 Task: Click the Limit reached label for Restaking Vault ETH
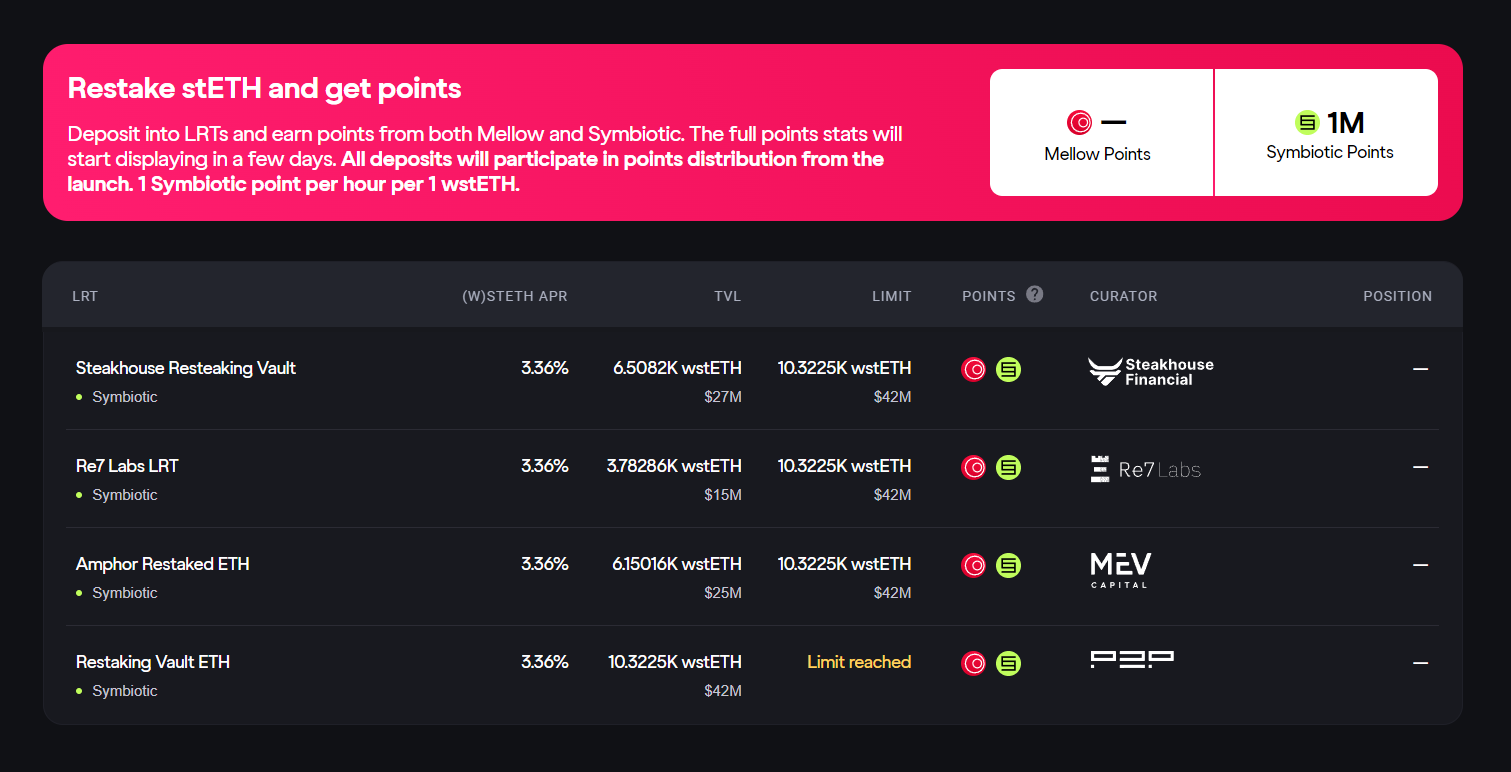point(859,662)
